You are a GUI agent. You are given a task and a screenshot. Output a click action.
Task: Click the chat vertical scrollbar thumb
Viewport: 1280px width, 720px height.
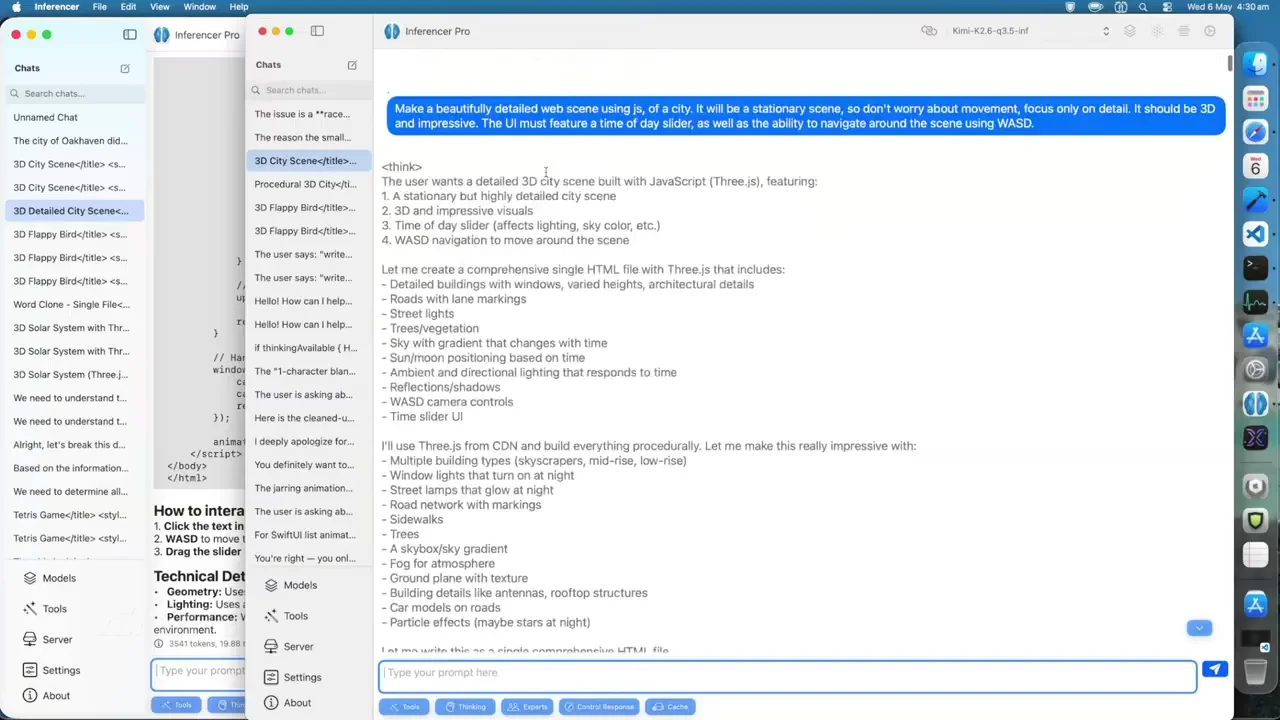pyautogui.click(x=1229, y=63)
